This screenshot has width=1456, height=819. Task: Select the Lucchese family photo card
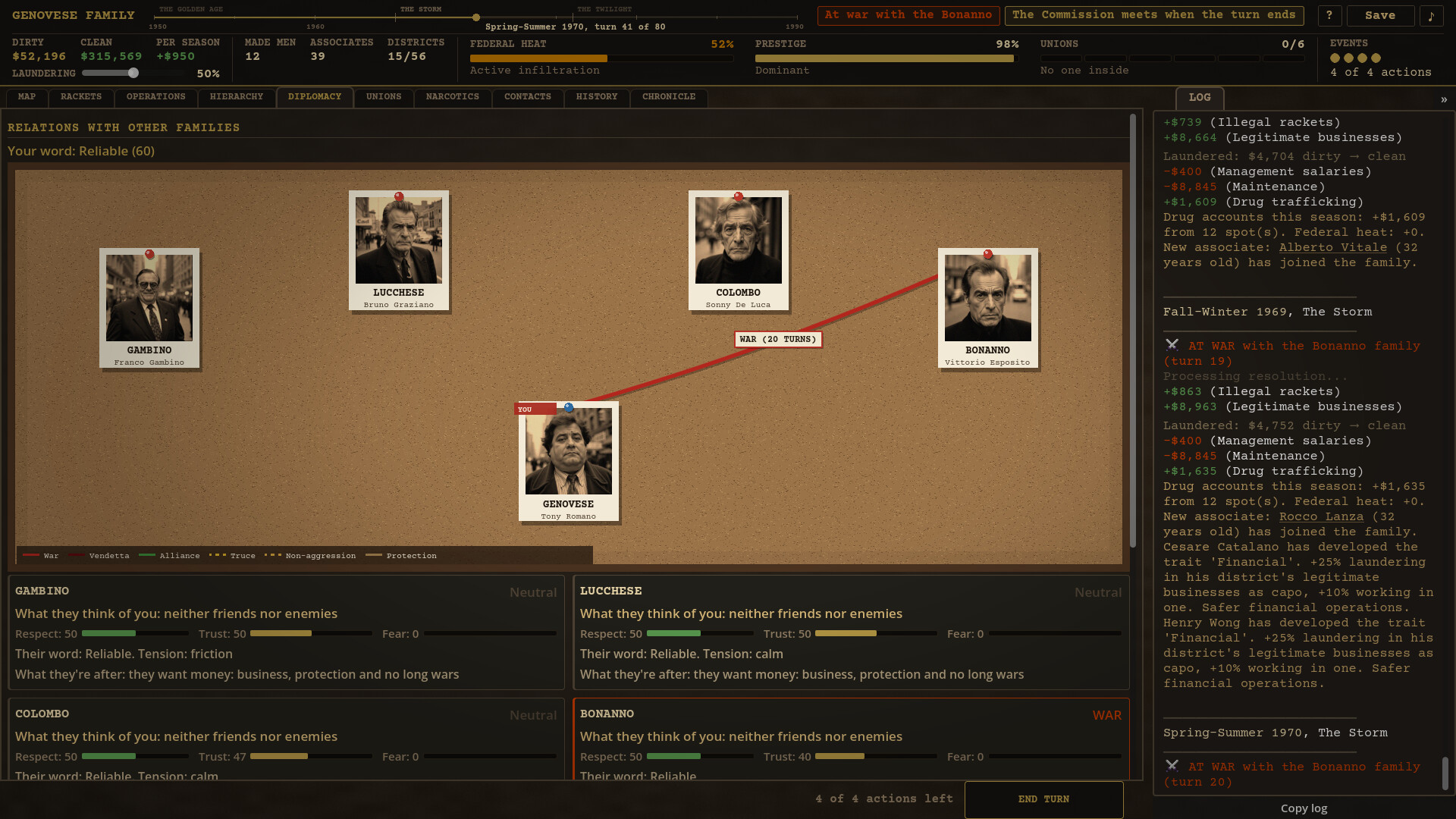pyautogui.click(x=399, y=250)
